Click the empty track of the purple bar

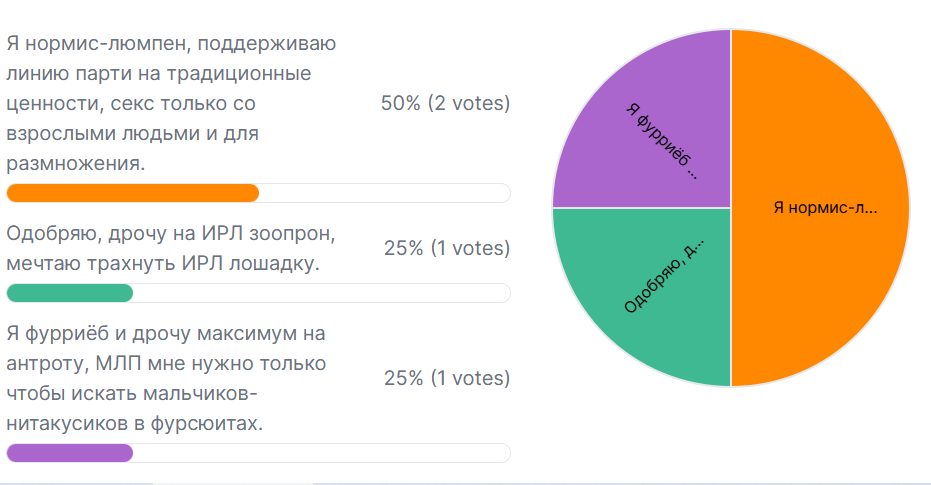click(x=322, y=453)
